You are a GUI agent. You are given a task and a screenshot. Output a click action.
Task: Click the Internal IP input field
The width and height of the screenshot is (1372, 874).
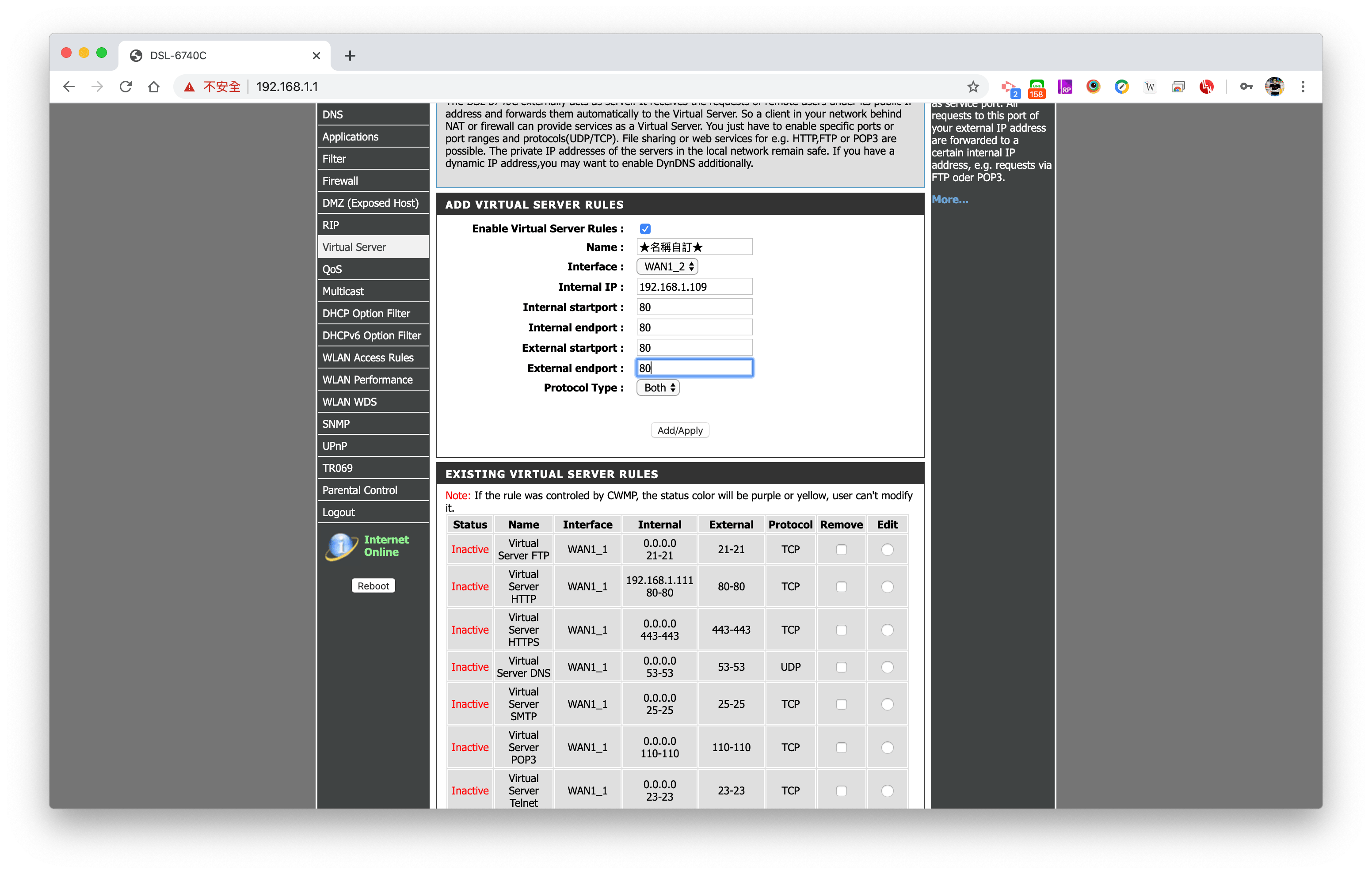pos(694,287)
